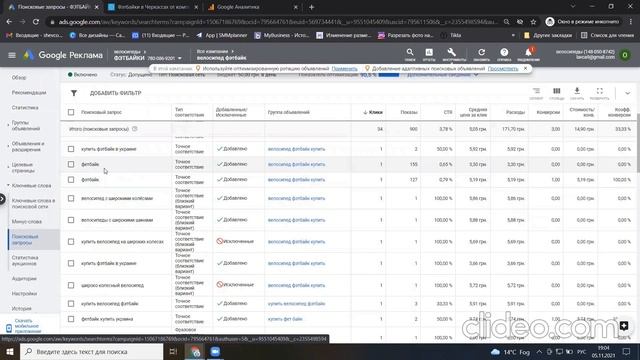Image resolution: width=640 pixels, height=360 pixels.
Task: Open Chrome's three-dot menu
Action: [x=631, y=22]
